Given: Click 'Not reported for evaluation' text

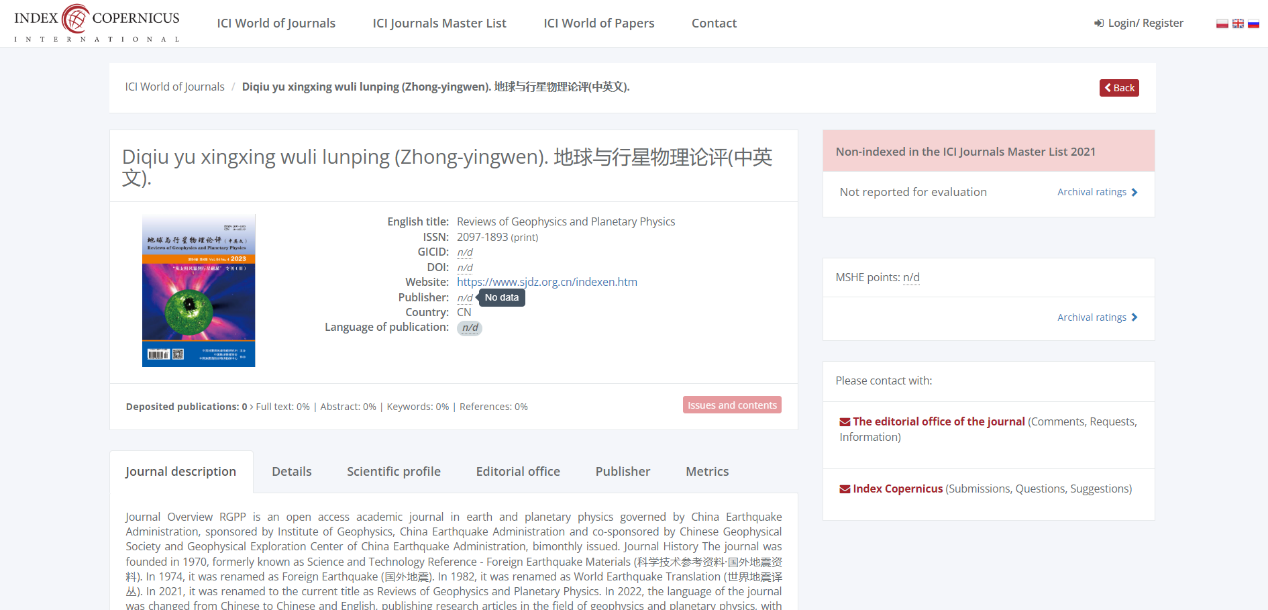Looking at the screenshot, I should point(913,192).
